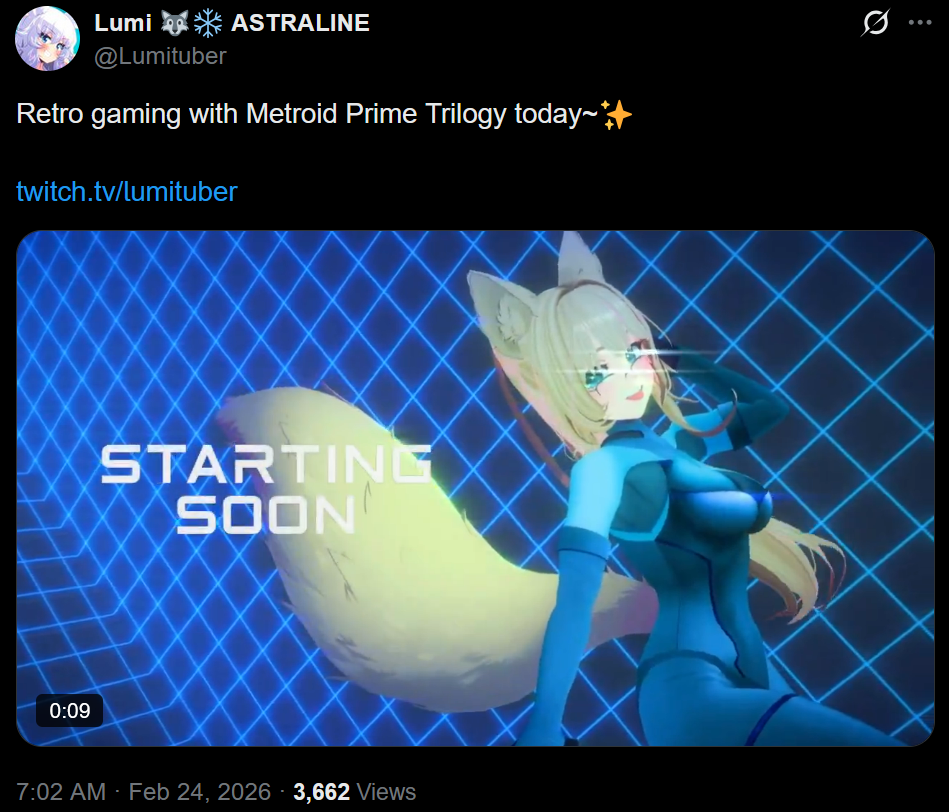Click the 0:09 video duration badge
The image size is (949, 812).
tap(70, 710)
